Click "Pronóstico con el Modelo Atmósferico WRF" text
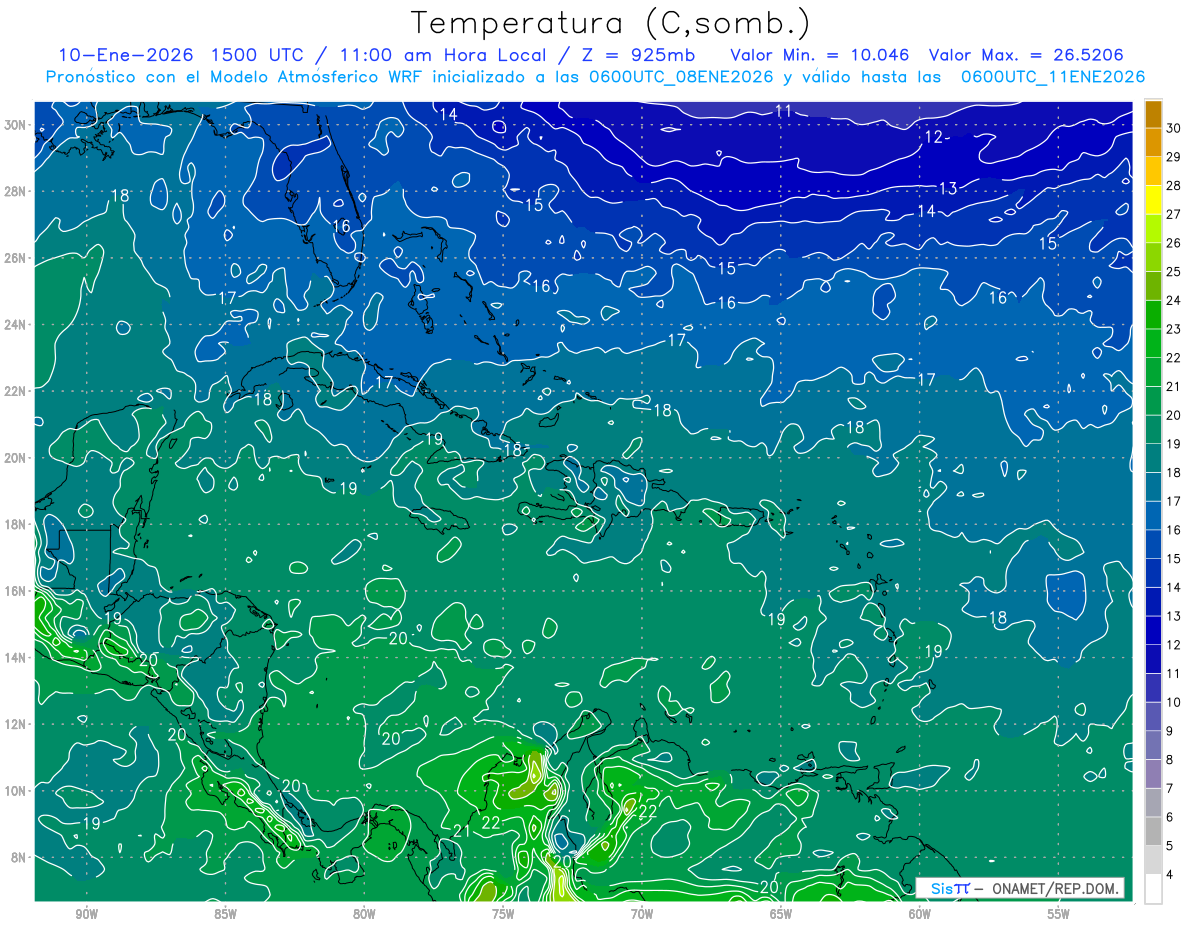 (236, 77)
